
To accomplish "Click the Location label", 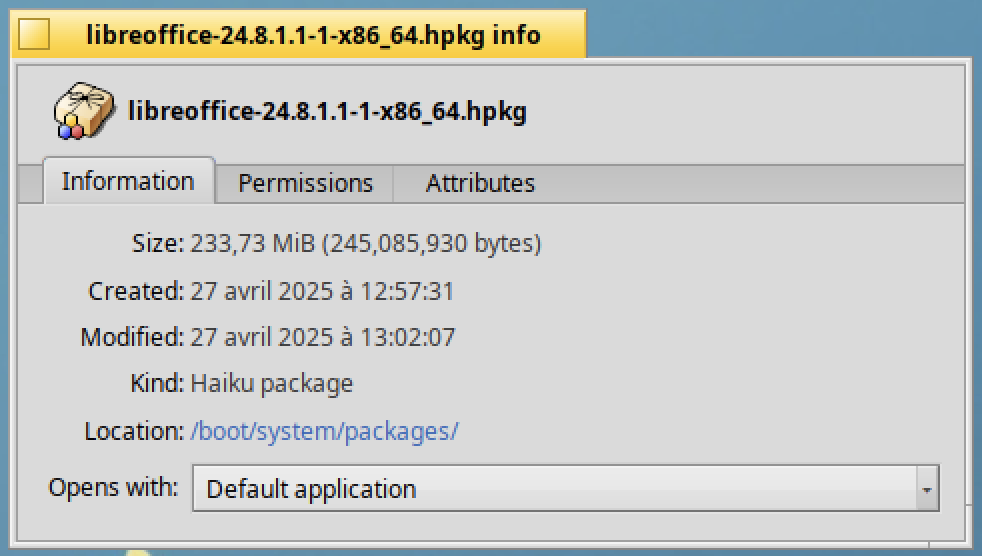I will (134, 431).
